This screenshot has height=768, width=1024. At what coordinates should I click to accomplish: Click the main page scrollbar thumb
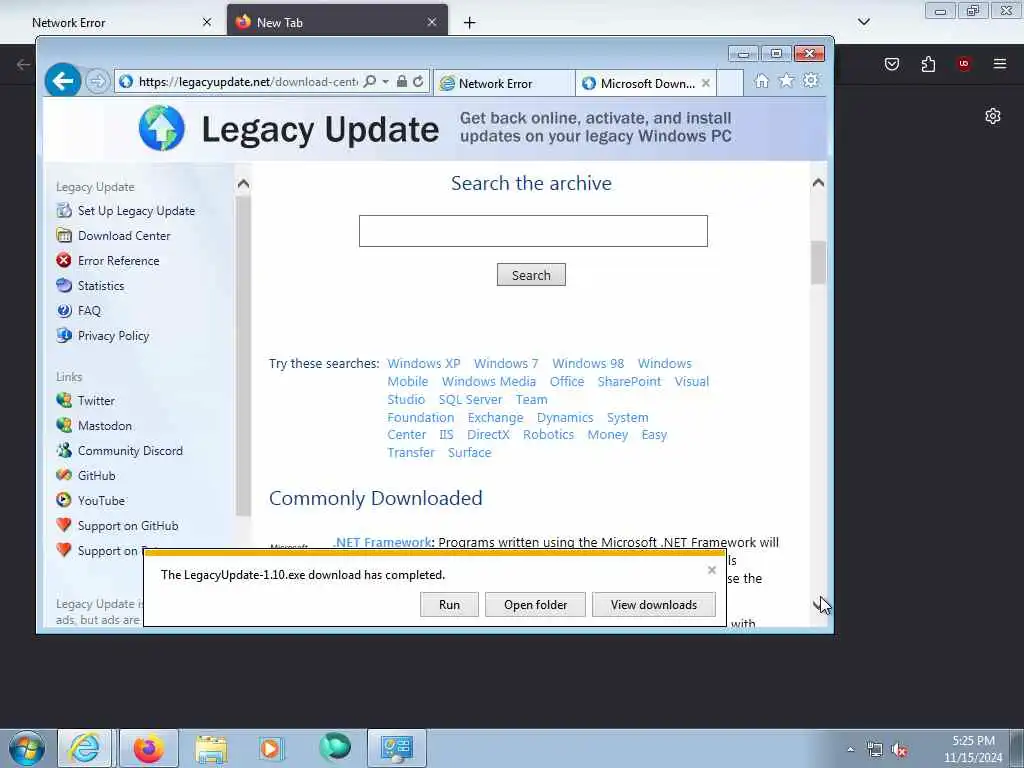818,263
